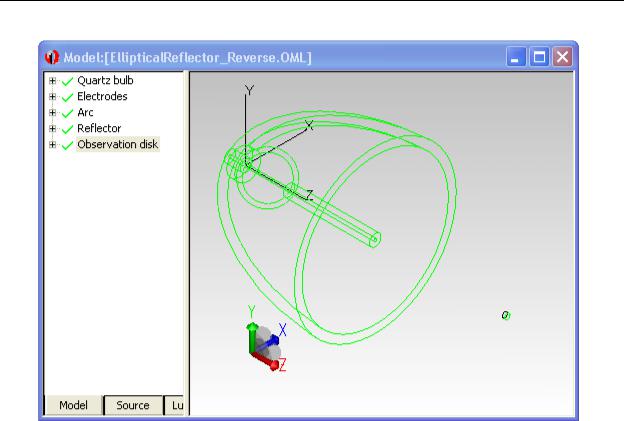
Task: Select the Reflector item
Action: [99, 129]
